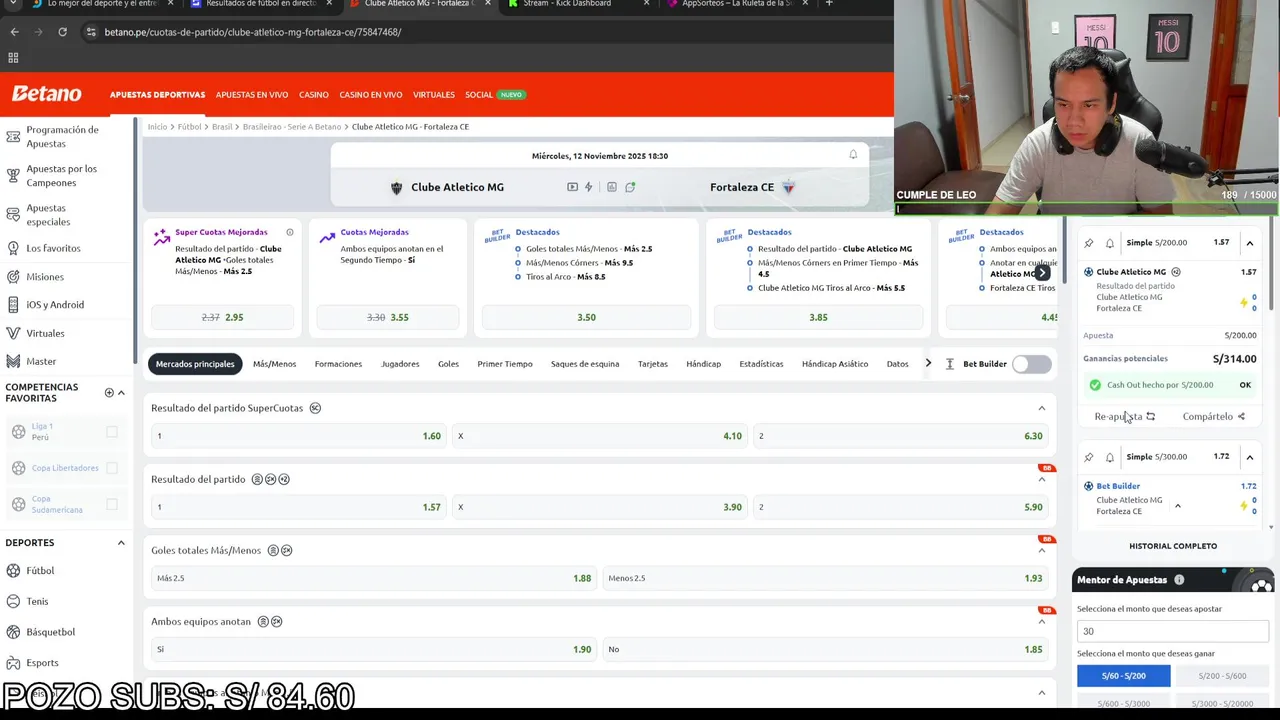Check the Copa Sudamericana favorite checkbox
The width and height of the screenshot is (1280, 720).
coord(112,504)
